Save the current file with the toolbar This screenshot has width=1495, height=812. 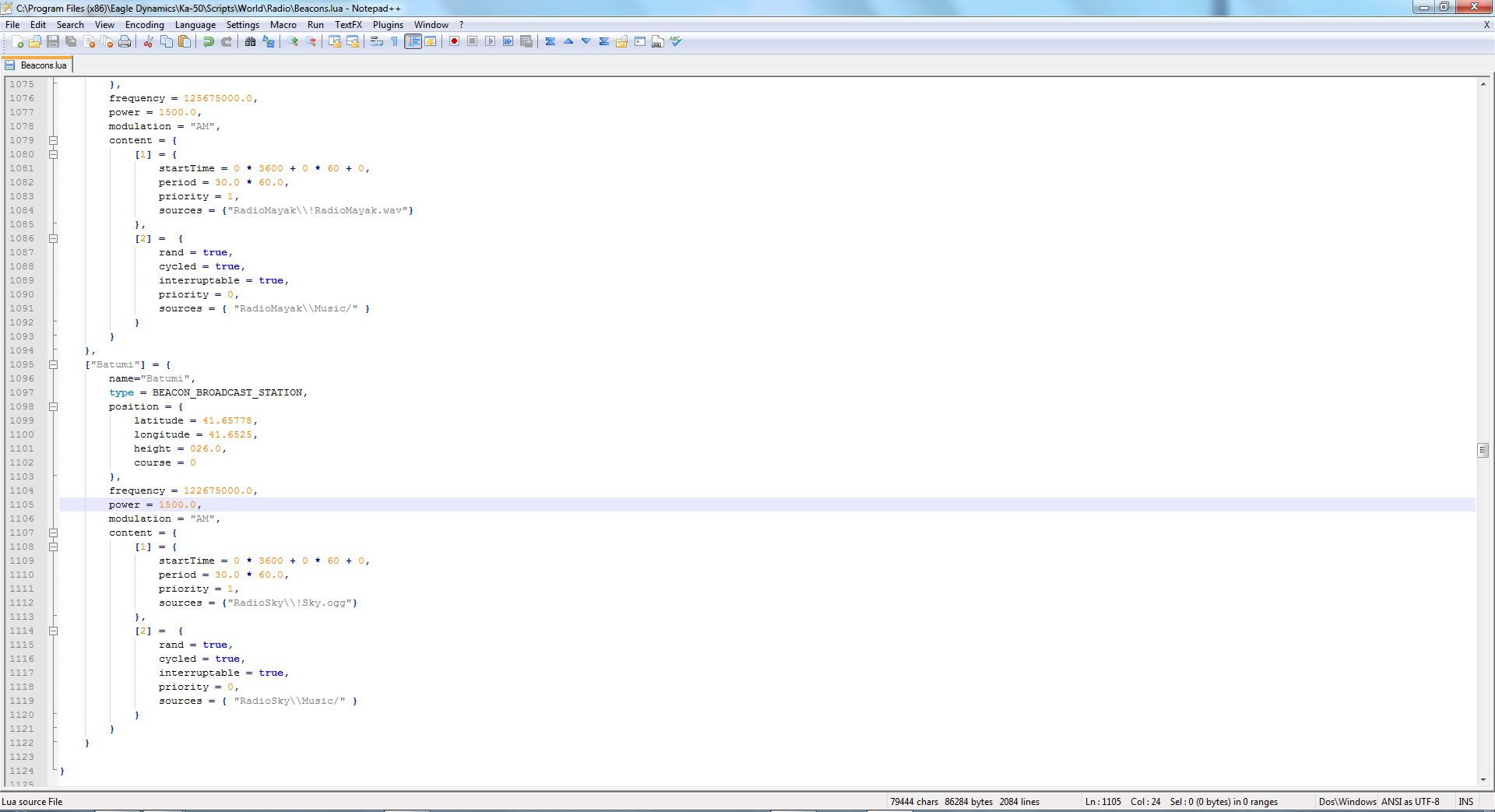53,42
